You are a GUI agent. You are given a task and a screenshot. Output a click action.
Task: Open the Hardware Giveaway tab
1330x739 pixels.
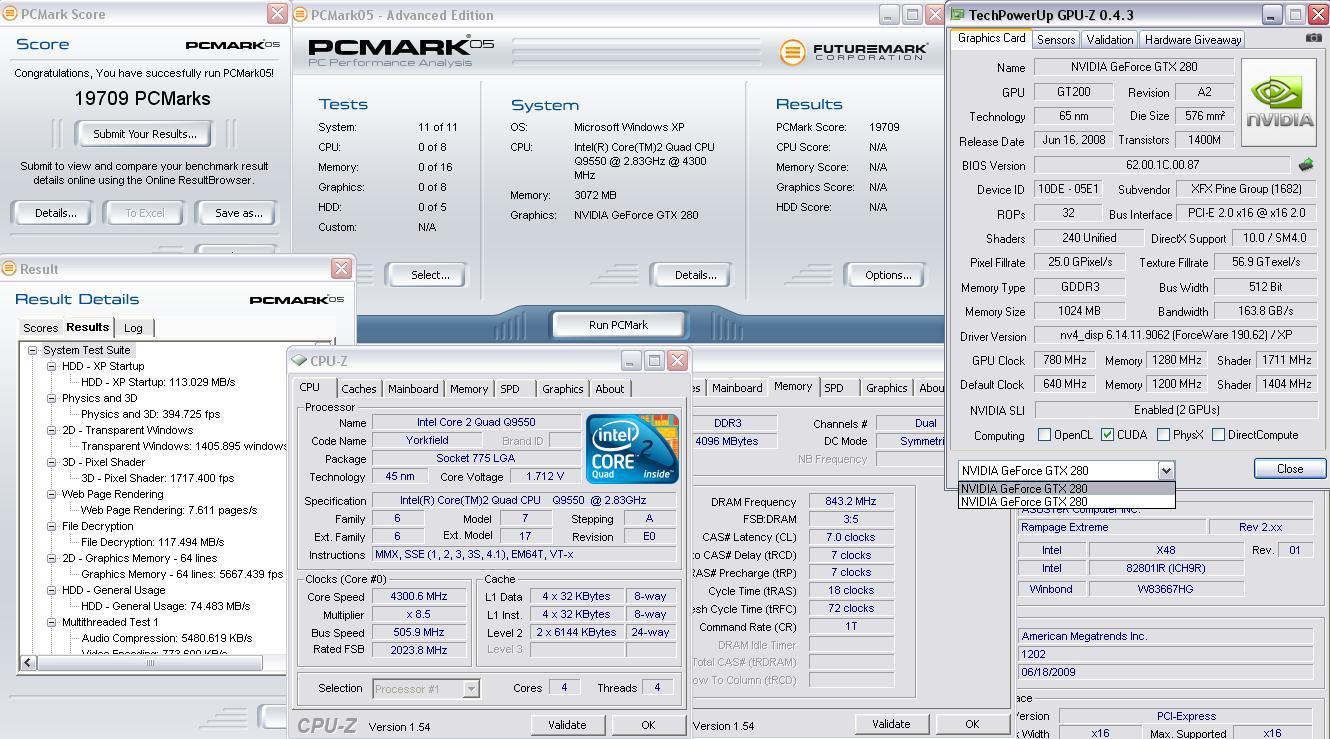click(1192, 39)
